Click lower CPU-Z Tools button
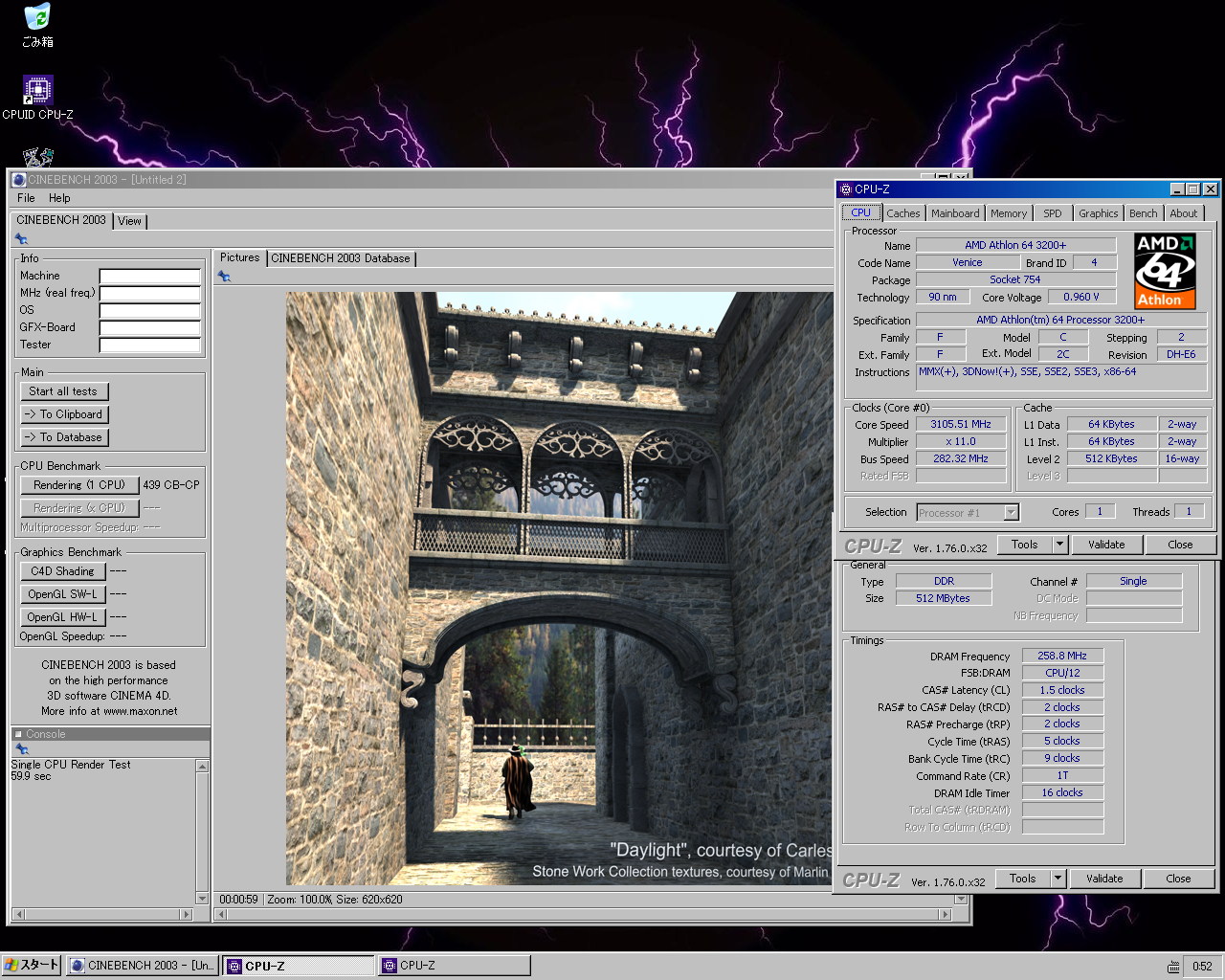 tap(1023, 879)
